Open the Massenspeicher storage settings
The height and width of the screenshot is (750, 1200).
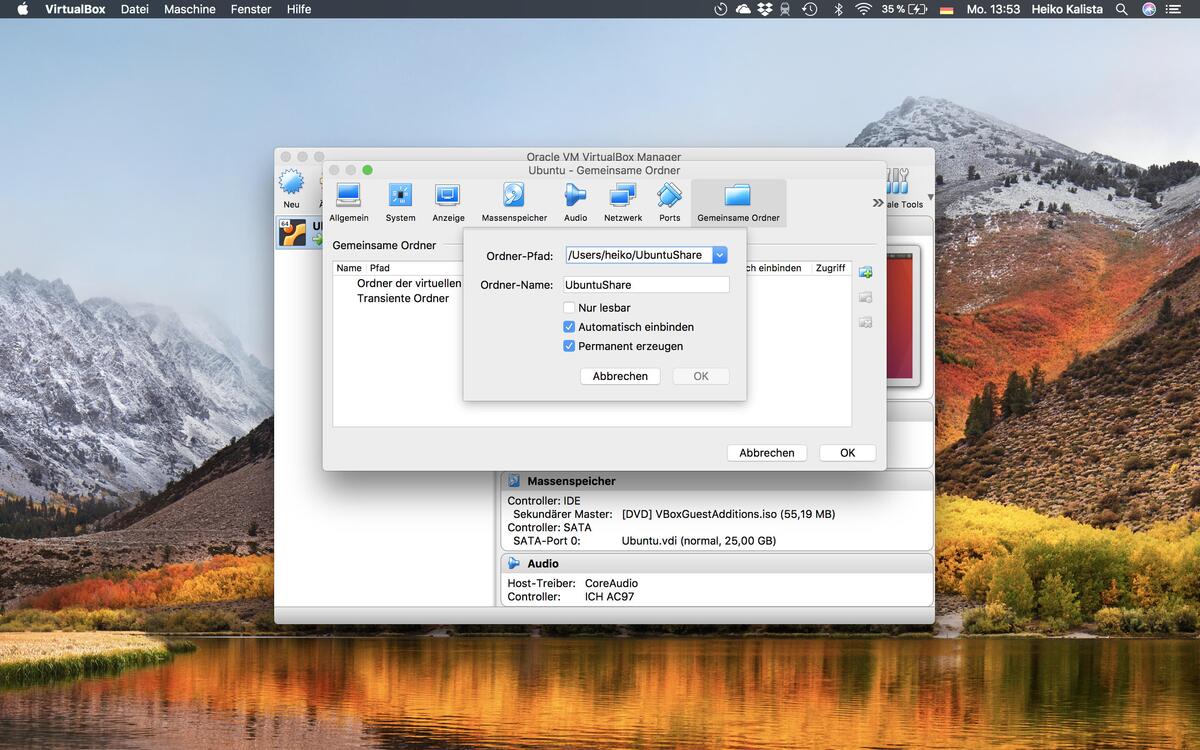514,202
